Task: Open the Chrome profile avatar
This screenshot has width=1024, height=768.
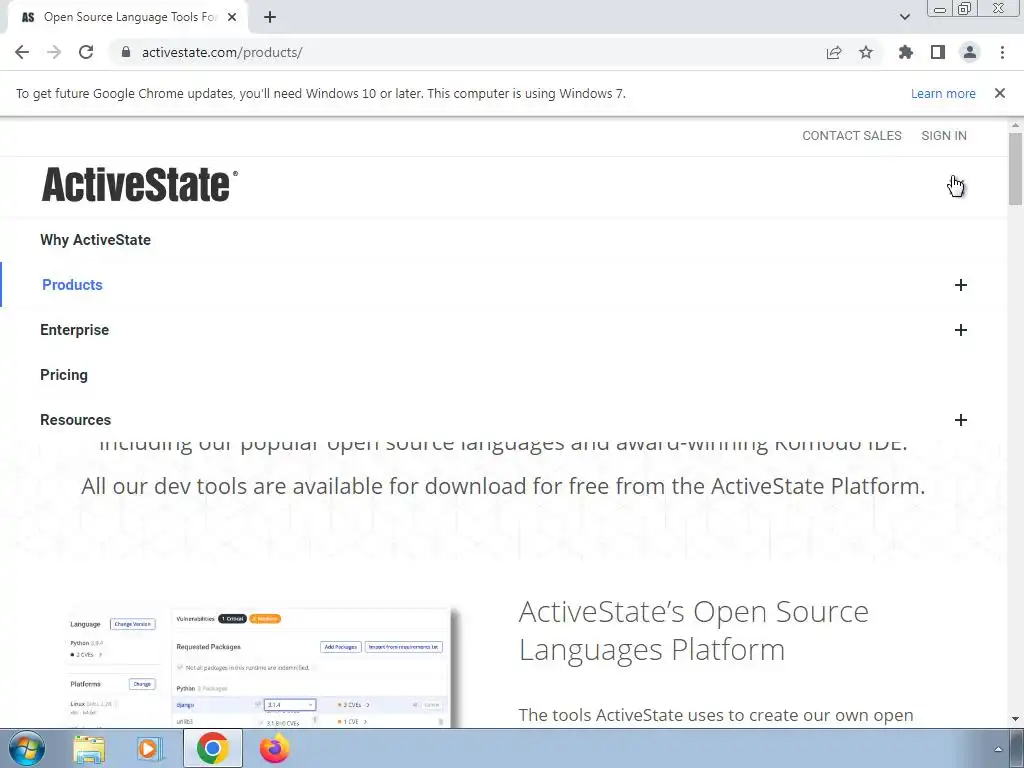Action: (x=970, y=52)
